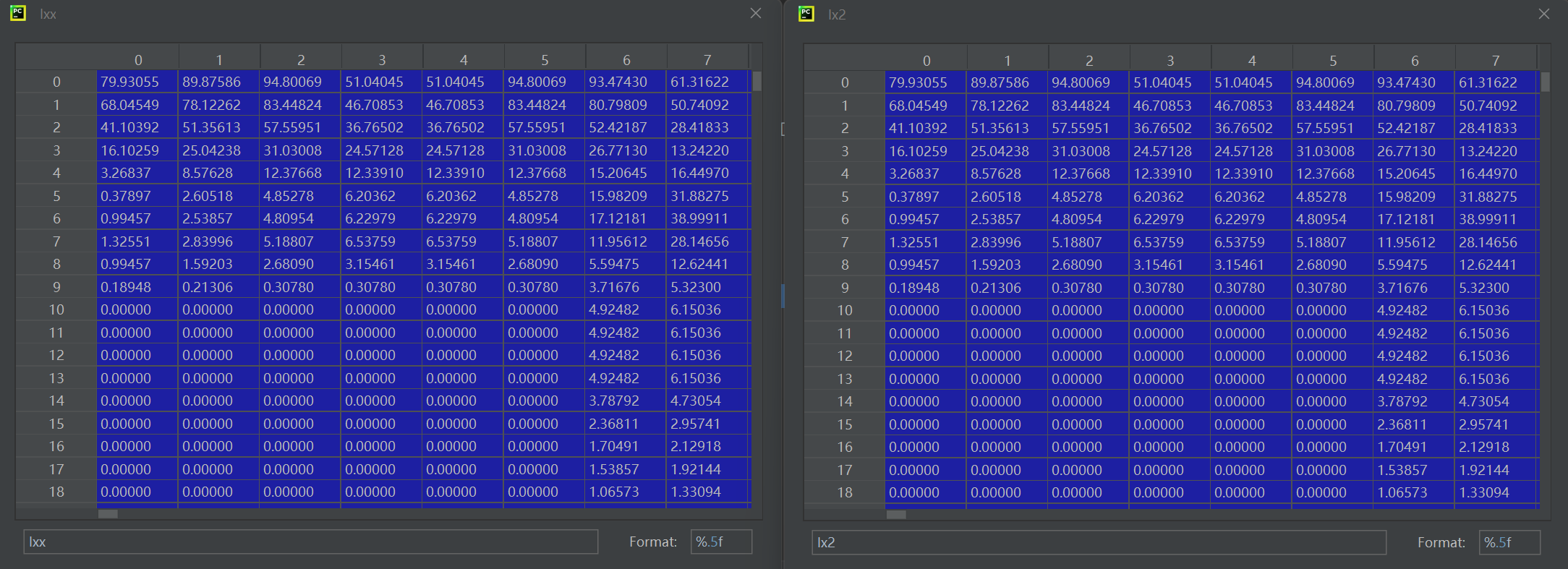Click the horizontal scrollbar thumb in the Ixx window
Image resolution: width=1568 pixels, height=569 pixels.
(x=108, y=514)
